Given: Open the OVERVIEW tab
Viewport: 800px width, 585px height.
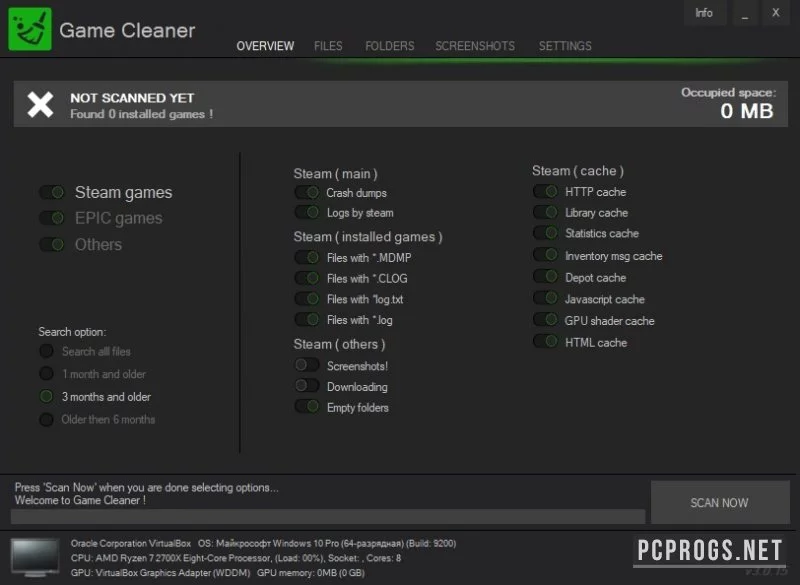Looking at the screenshot, I should point(265,46).
